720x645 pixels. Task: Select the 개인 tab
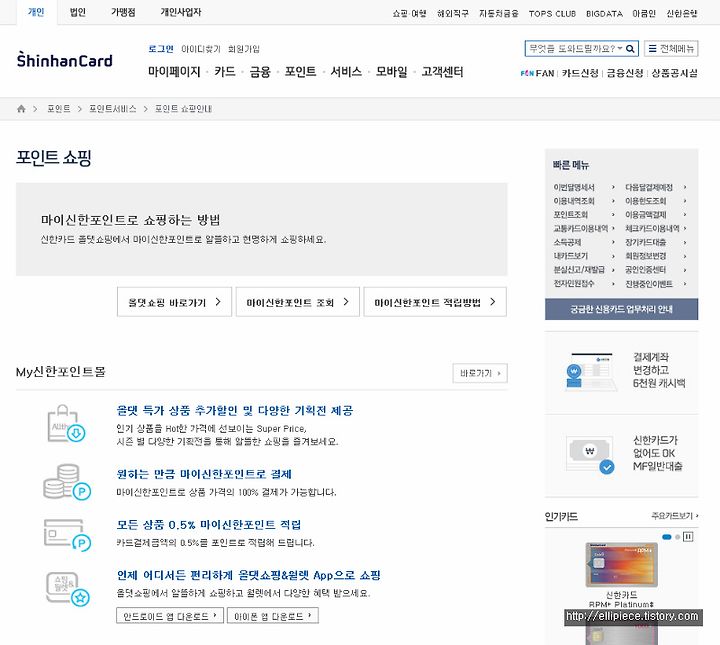[x=36, y=12]
